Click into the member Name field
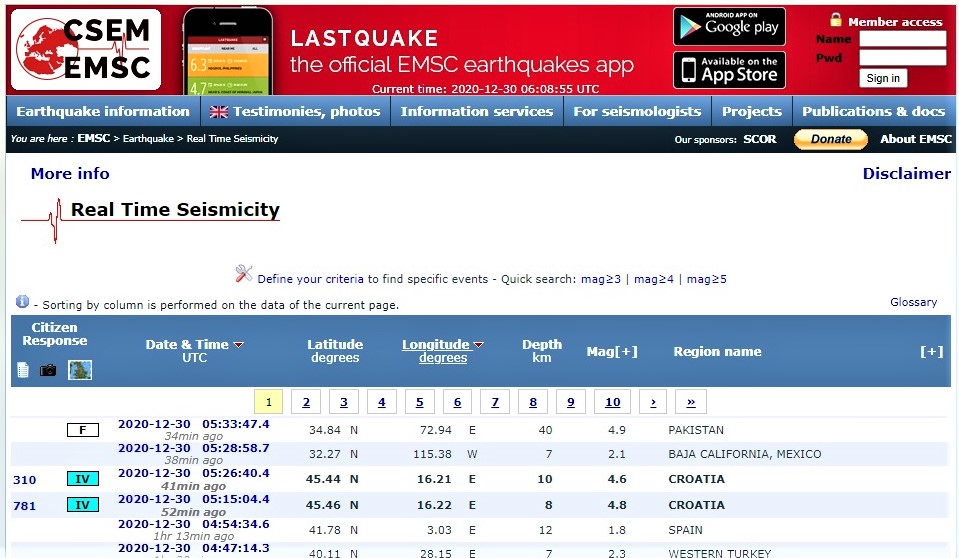 (x=902, y=39)
